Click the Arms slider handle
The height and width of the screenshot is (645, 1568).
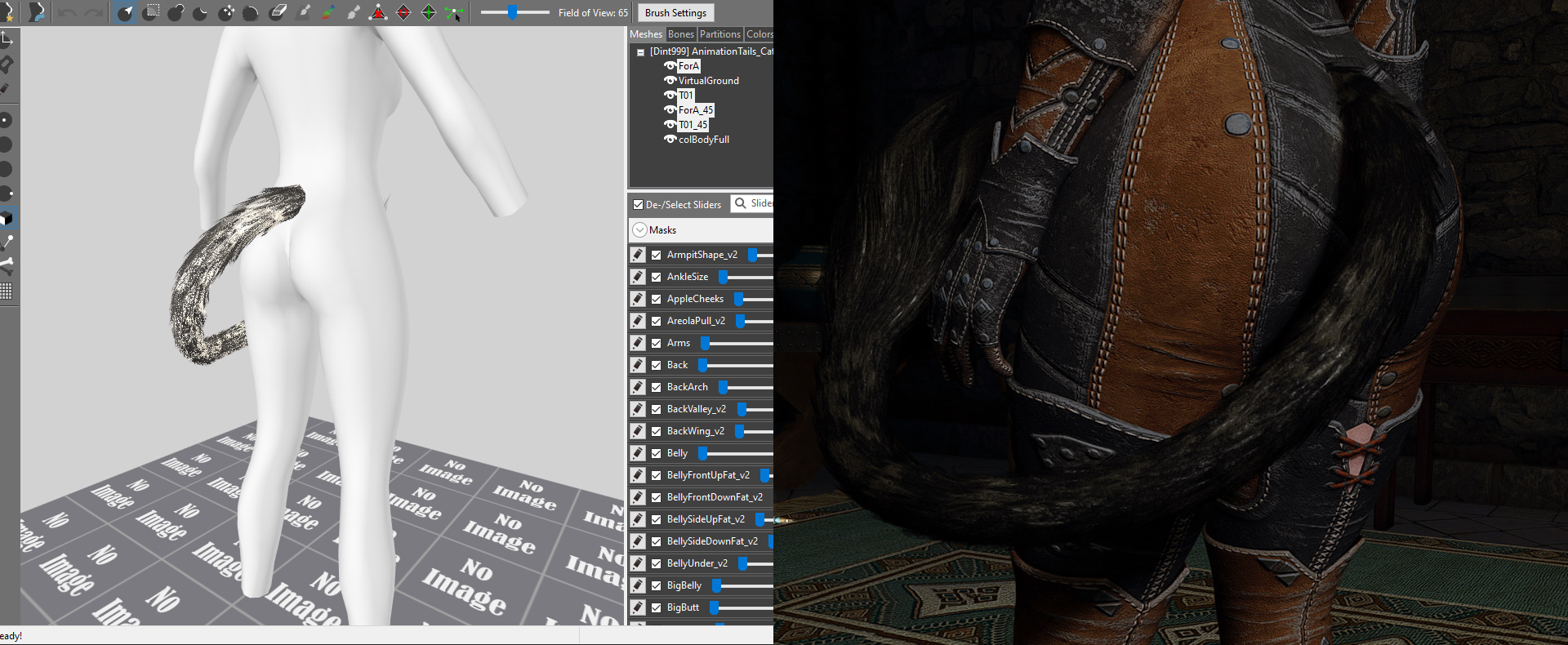point(705,343)
